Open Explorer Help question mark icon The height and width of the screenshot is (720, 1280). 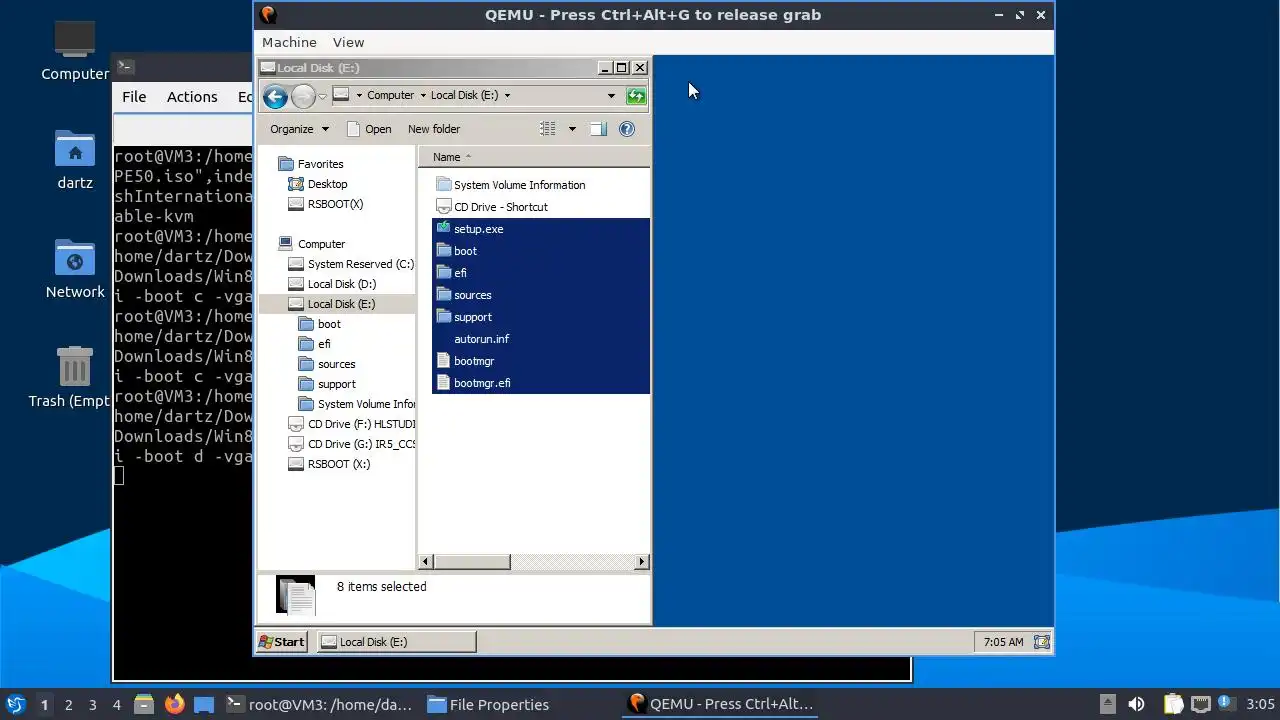click(627, 129)
